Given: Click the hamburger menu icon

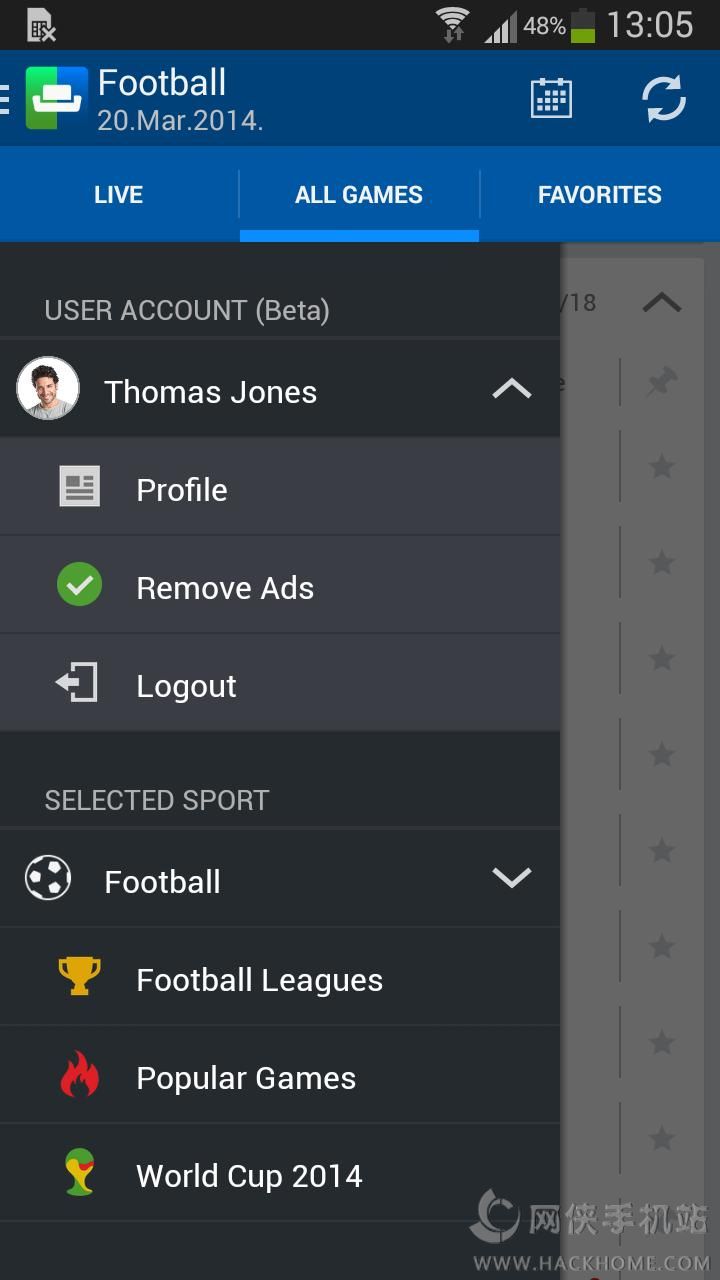Looking at the screenshot, I should pyautogui.click(x=5, y=98).
